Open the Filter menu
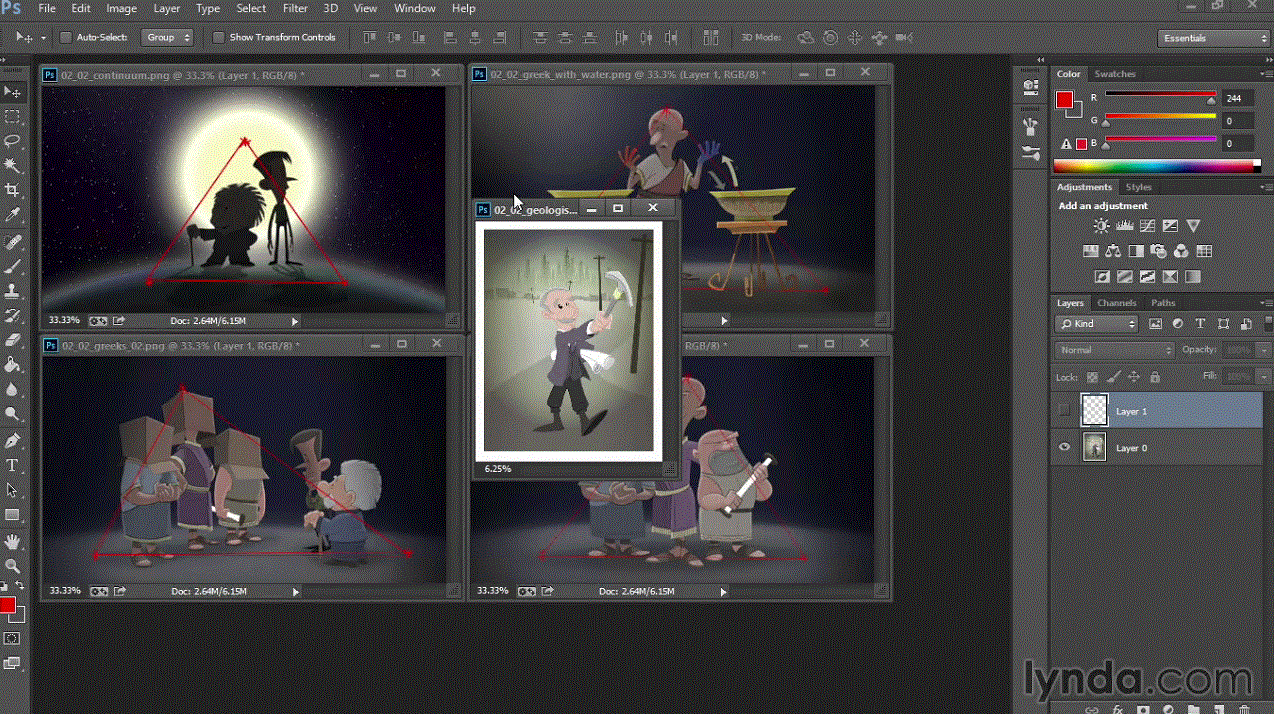 (x=295, y=8)
